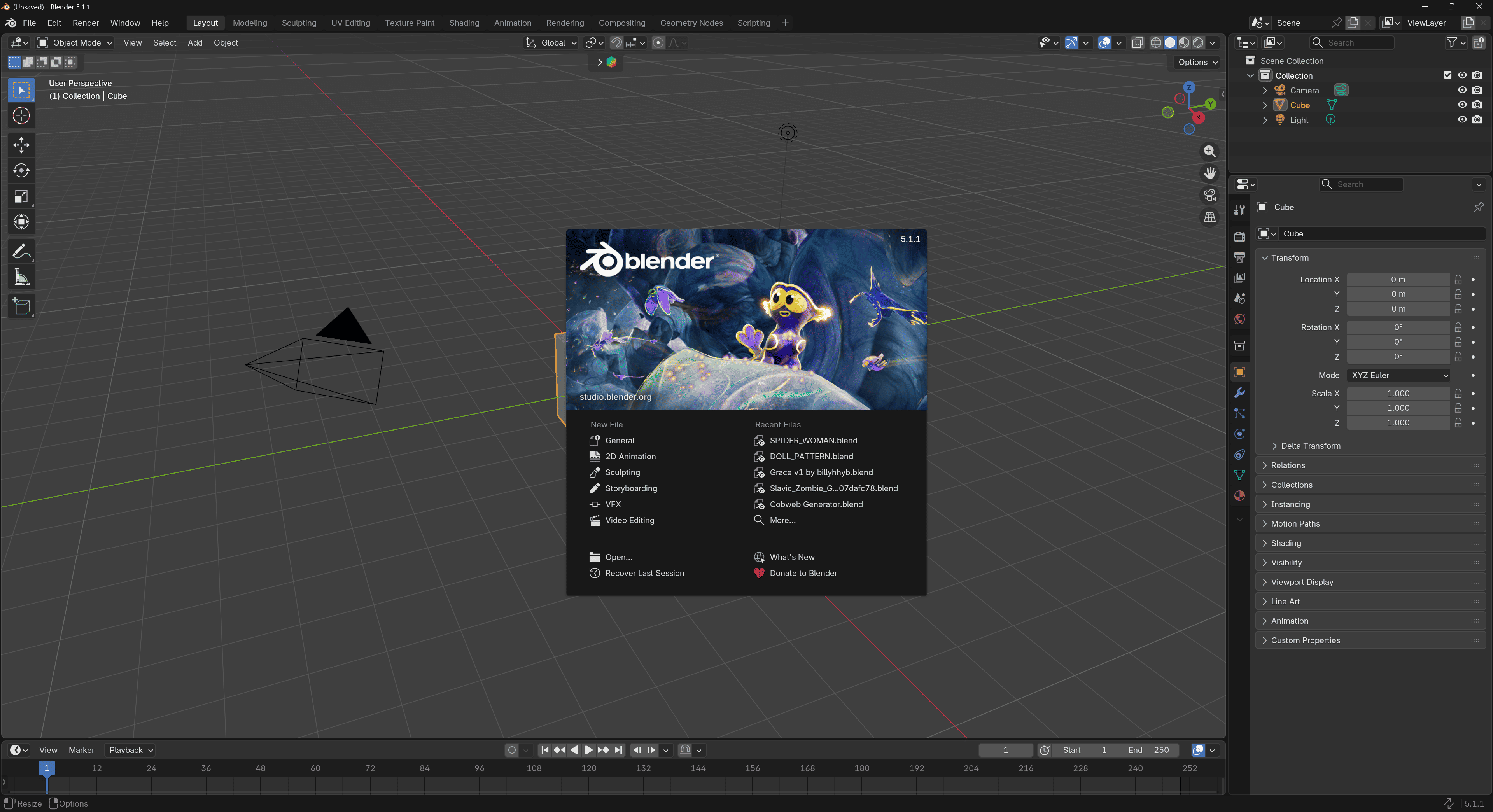Click the Scale X value field

[x=1398, y=394]
